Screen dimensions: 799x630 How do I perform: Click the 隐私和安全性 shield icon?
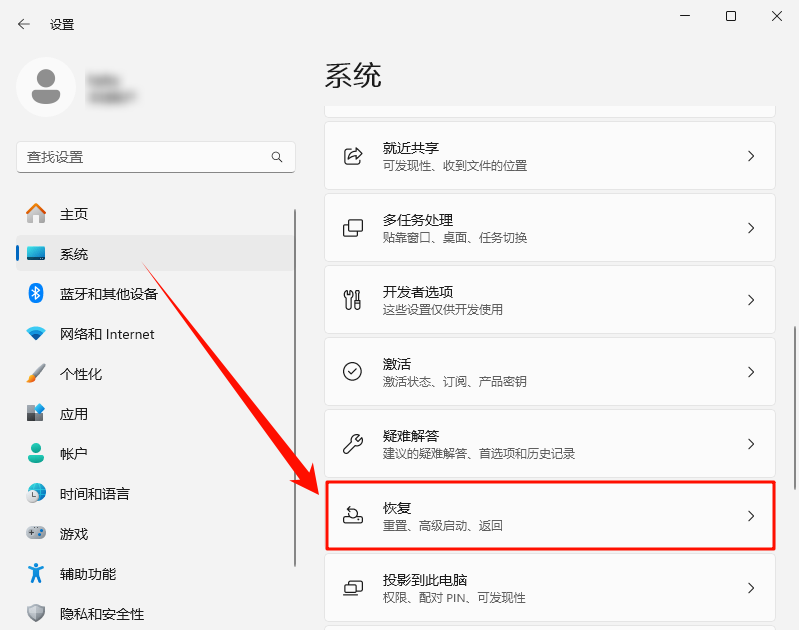pyautogui.click(x=36, y=613)
